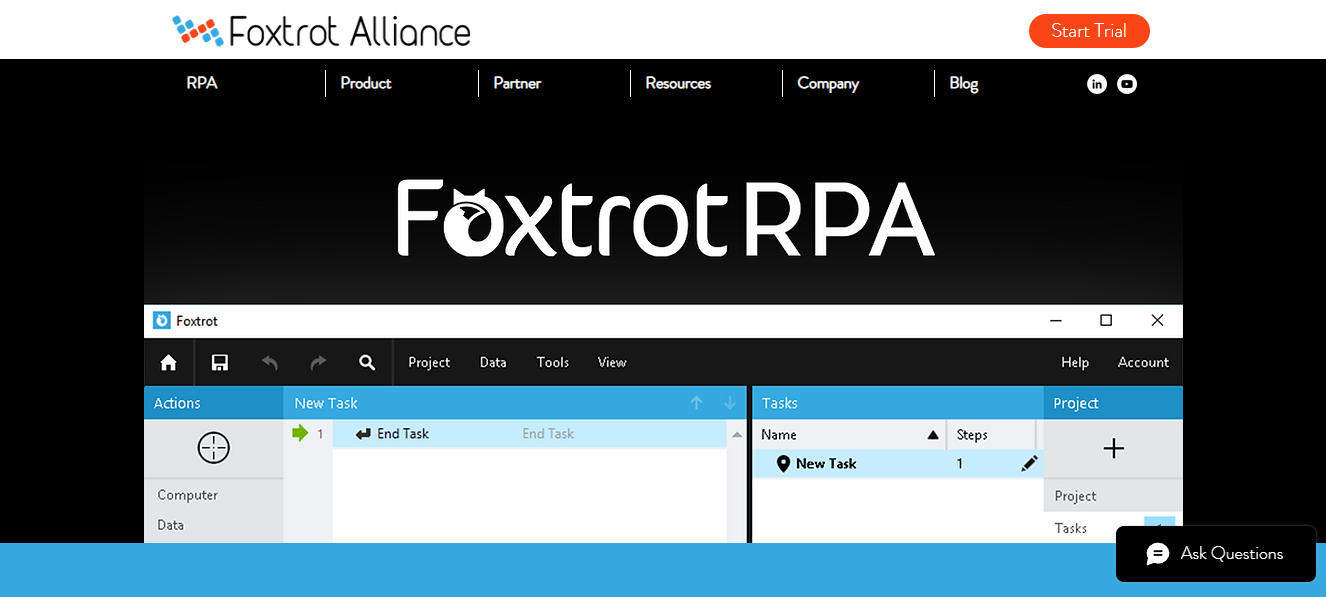Viewport: 1326px width, 597px height.
Task: Click the location pin beside New Task
Action: pyautogui.click(x=783, y=463)
